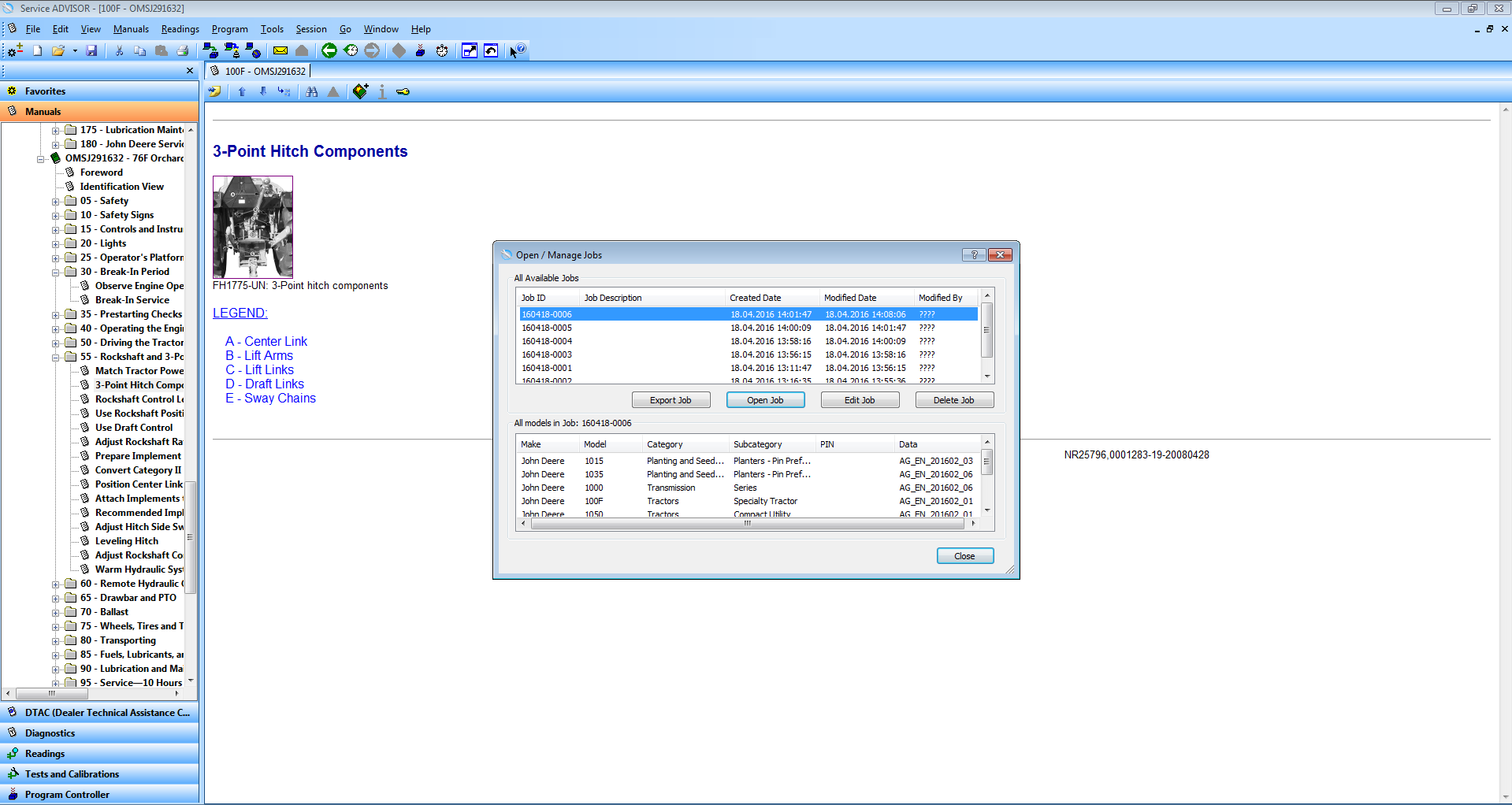Collapse the '30 - Break-In Period' folder

[x=56, y=273]
